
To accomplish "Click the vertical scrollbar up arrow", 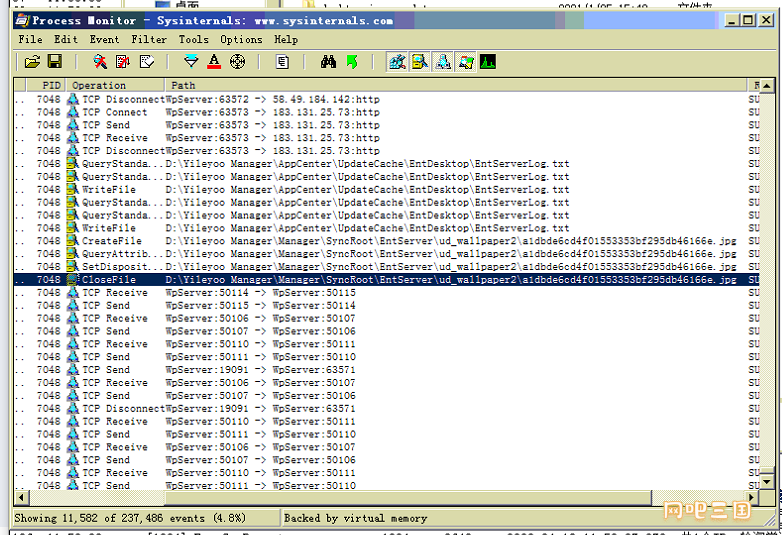I will click(x=767, y=86).
